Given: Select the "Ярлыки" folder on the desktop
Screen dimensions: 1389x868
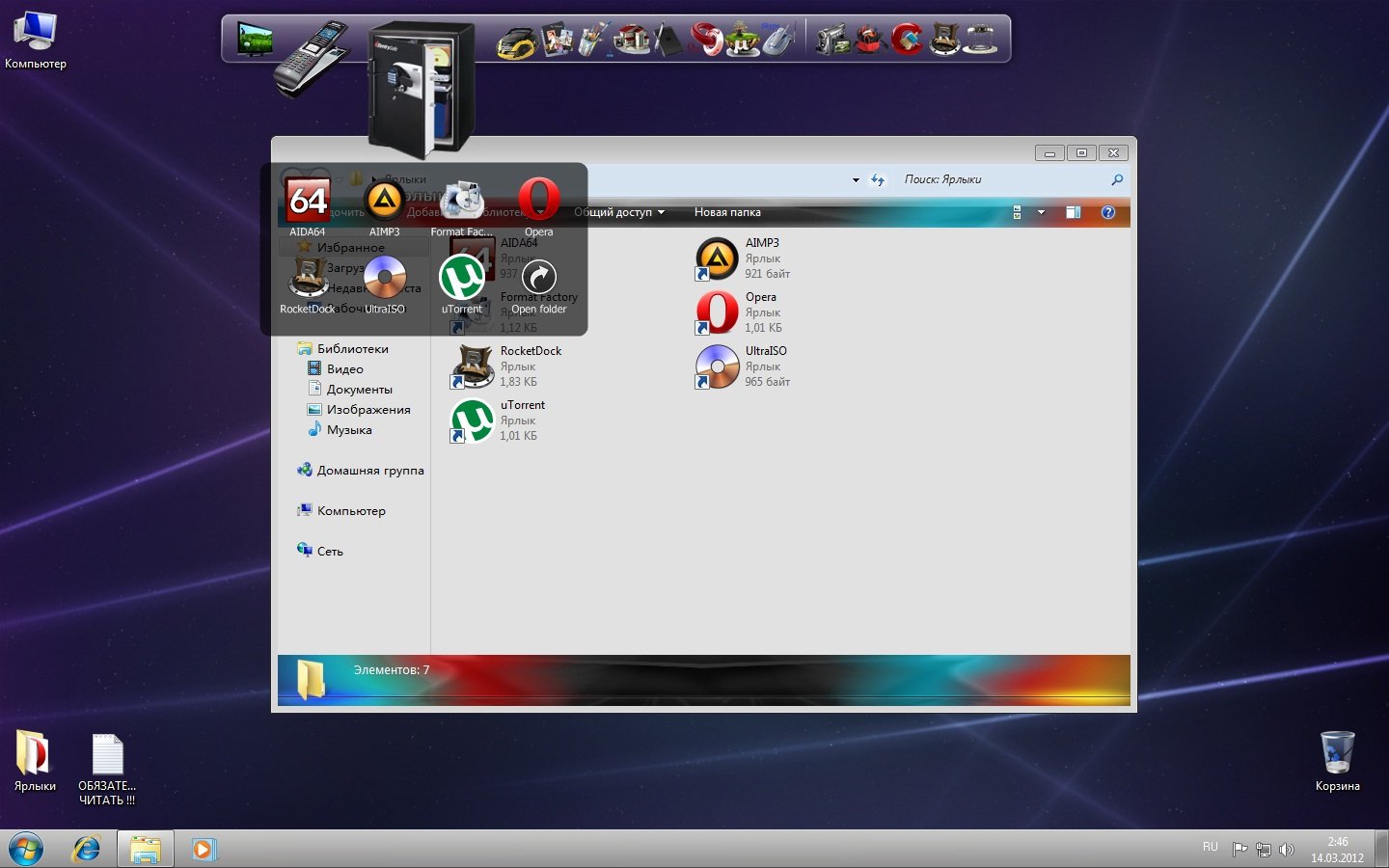Looking at the screenshot, I should point(35,762).
